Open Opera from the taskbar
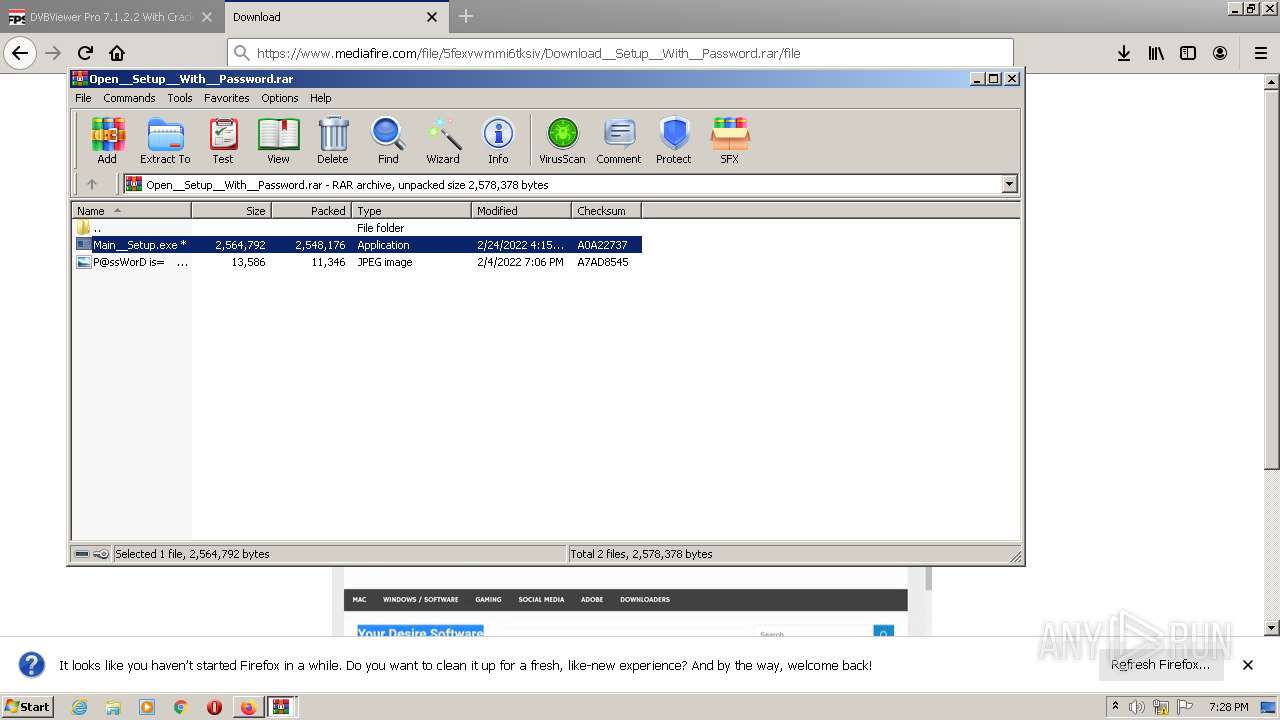Screen dimensions: 1280x720 coord(214,707)
